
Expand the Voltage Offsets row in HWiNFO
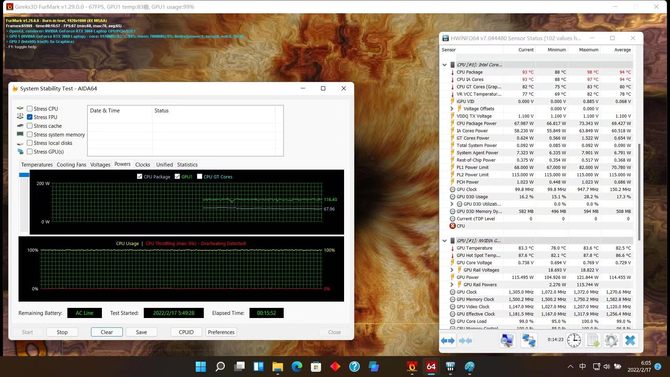pos(452,109)
